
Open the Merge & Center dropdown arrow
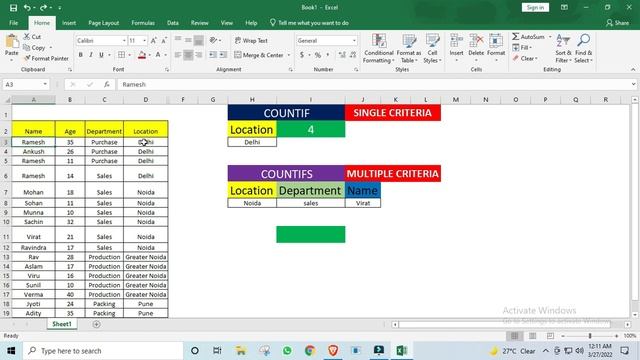coord(289,55)
